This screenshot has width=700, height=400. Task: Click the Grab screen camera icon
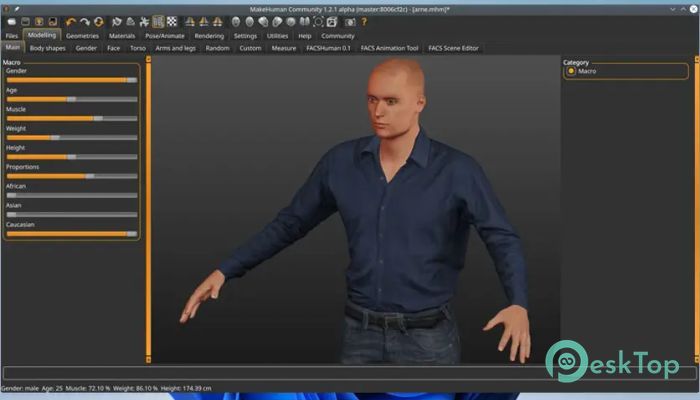click(x=350, y=21)
